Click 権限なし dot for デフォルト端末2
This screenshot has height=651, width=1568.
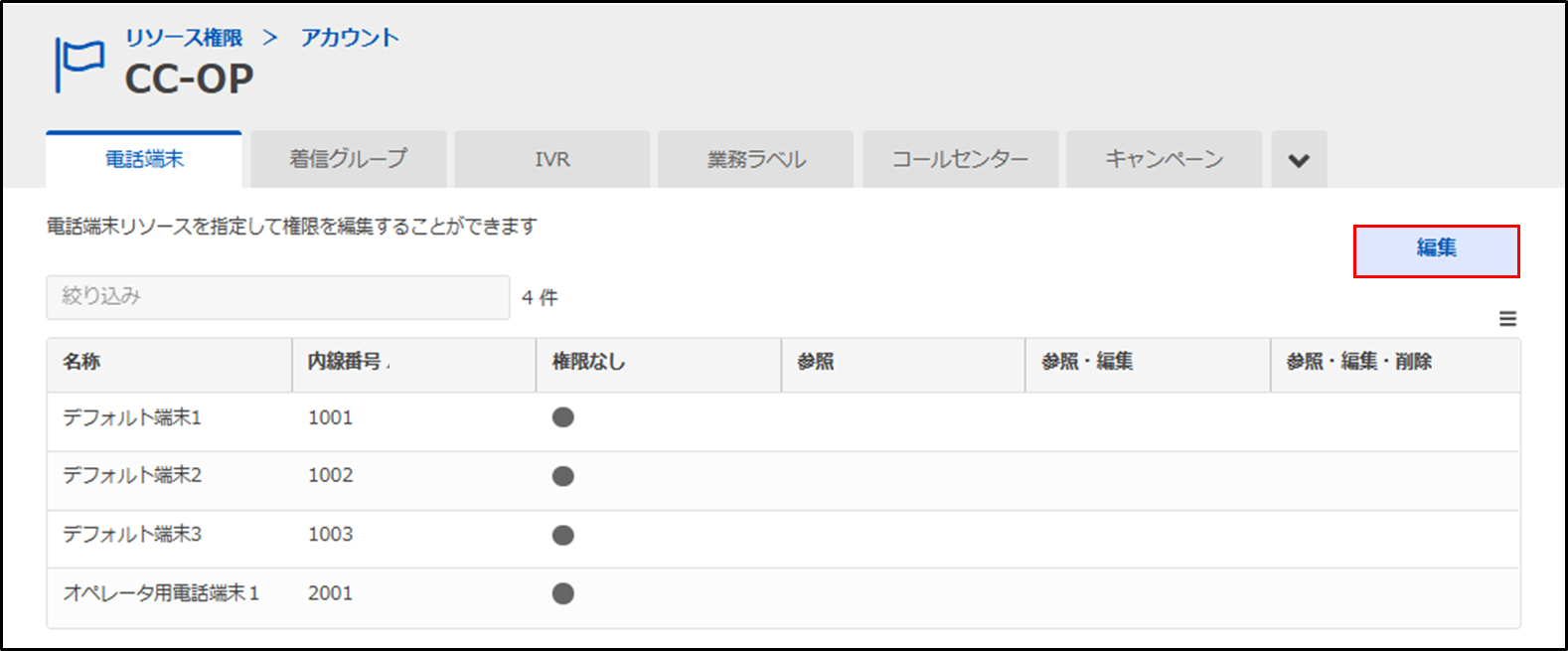pos(563,476)
